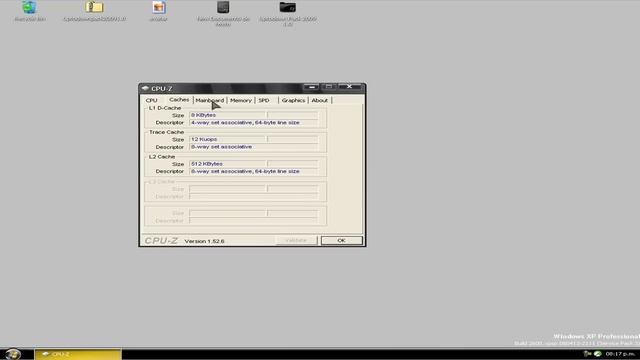Open the Mainboard tab

[x=210, y=100]
